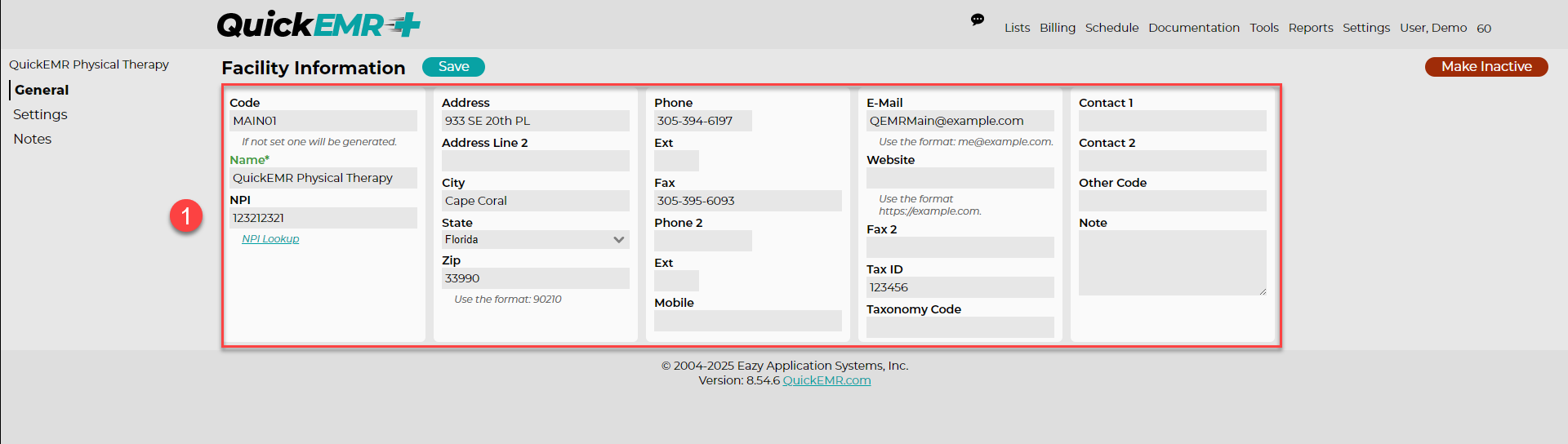This screenshot has height=444, width=1568.
Task: Click the Phone field 305-394-6197
Action: 703,121
